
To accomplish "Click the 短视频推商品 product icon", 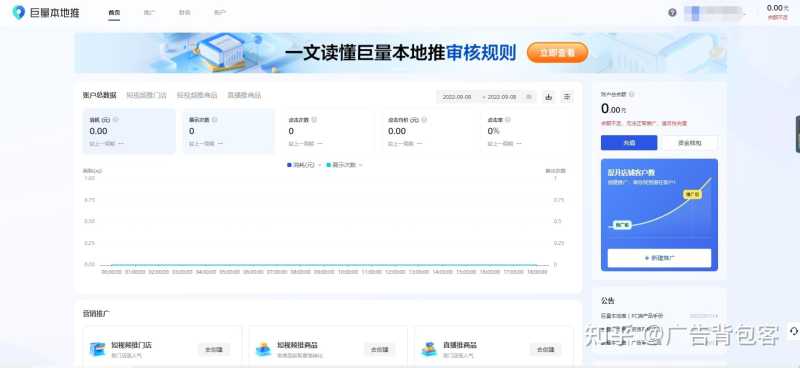I will 263,349.
